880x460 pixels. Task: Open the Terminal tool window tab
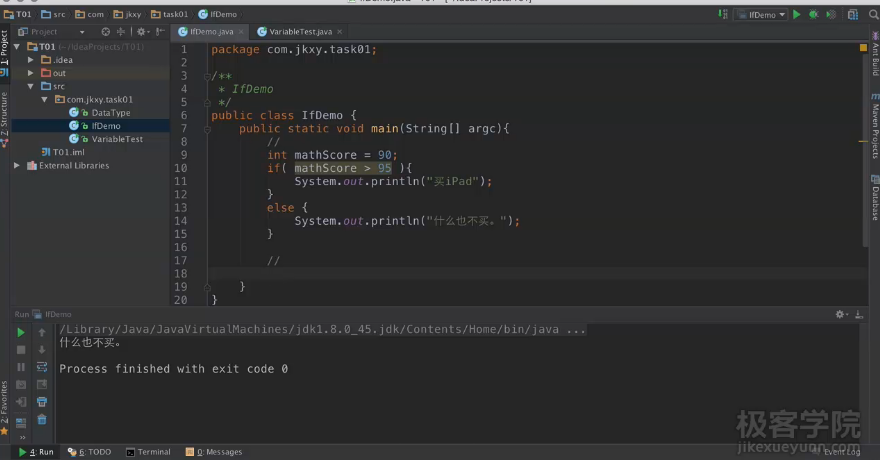(149, 452)
